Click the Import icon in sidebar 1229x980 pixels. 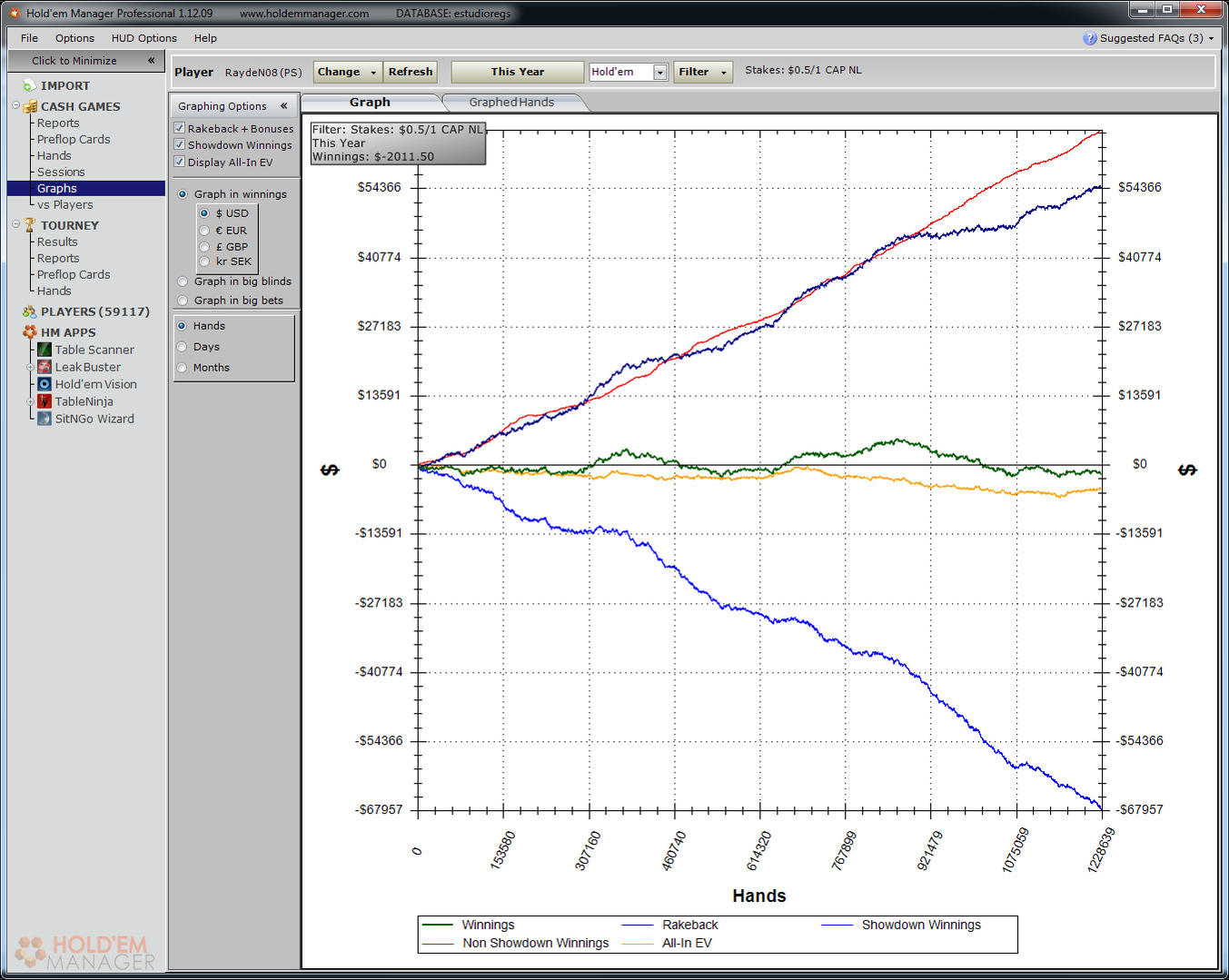tap(29, 85)
